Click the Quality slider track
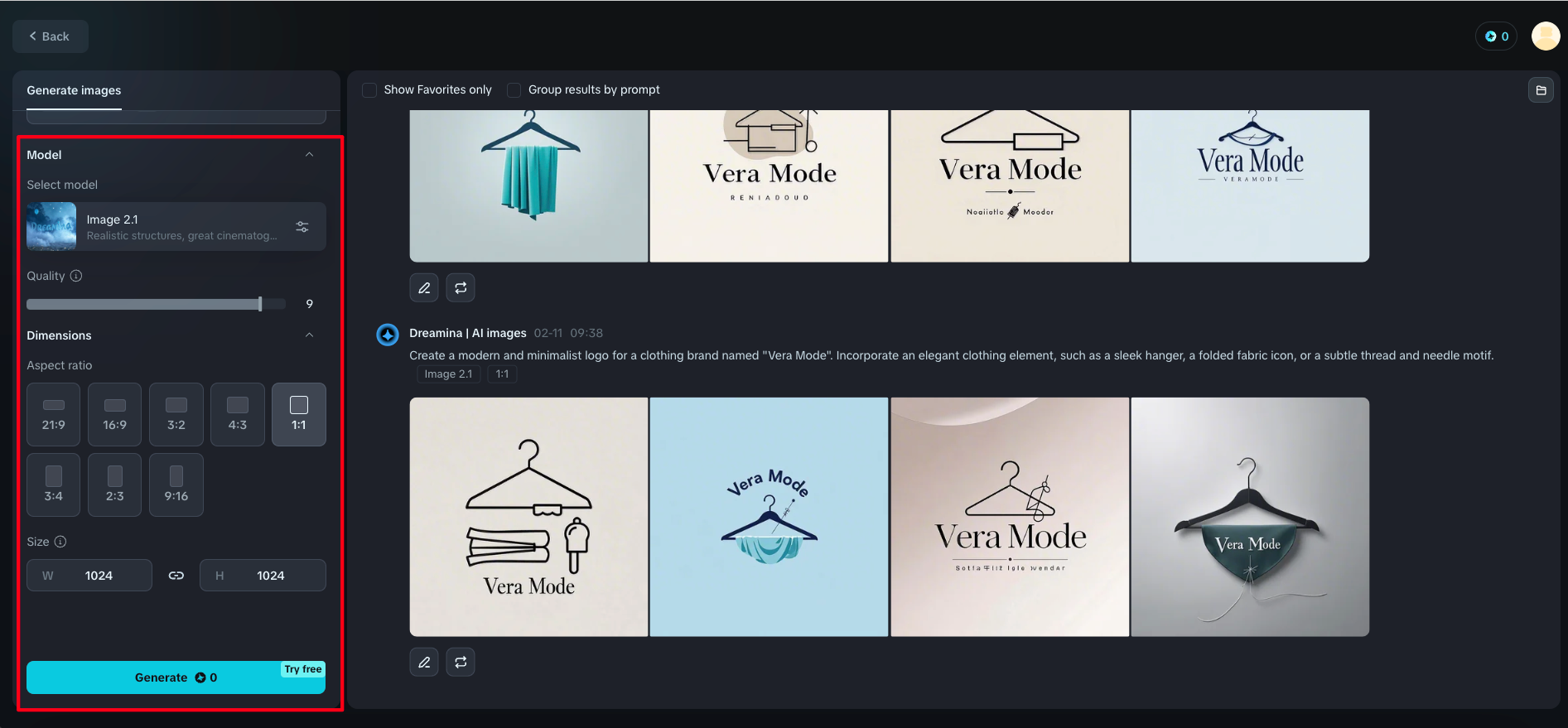This screenshot has width=1568, height=728. (156, 304)
